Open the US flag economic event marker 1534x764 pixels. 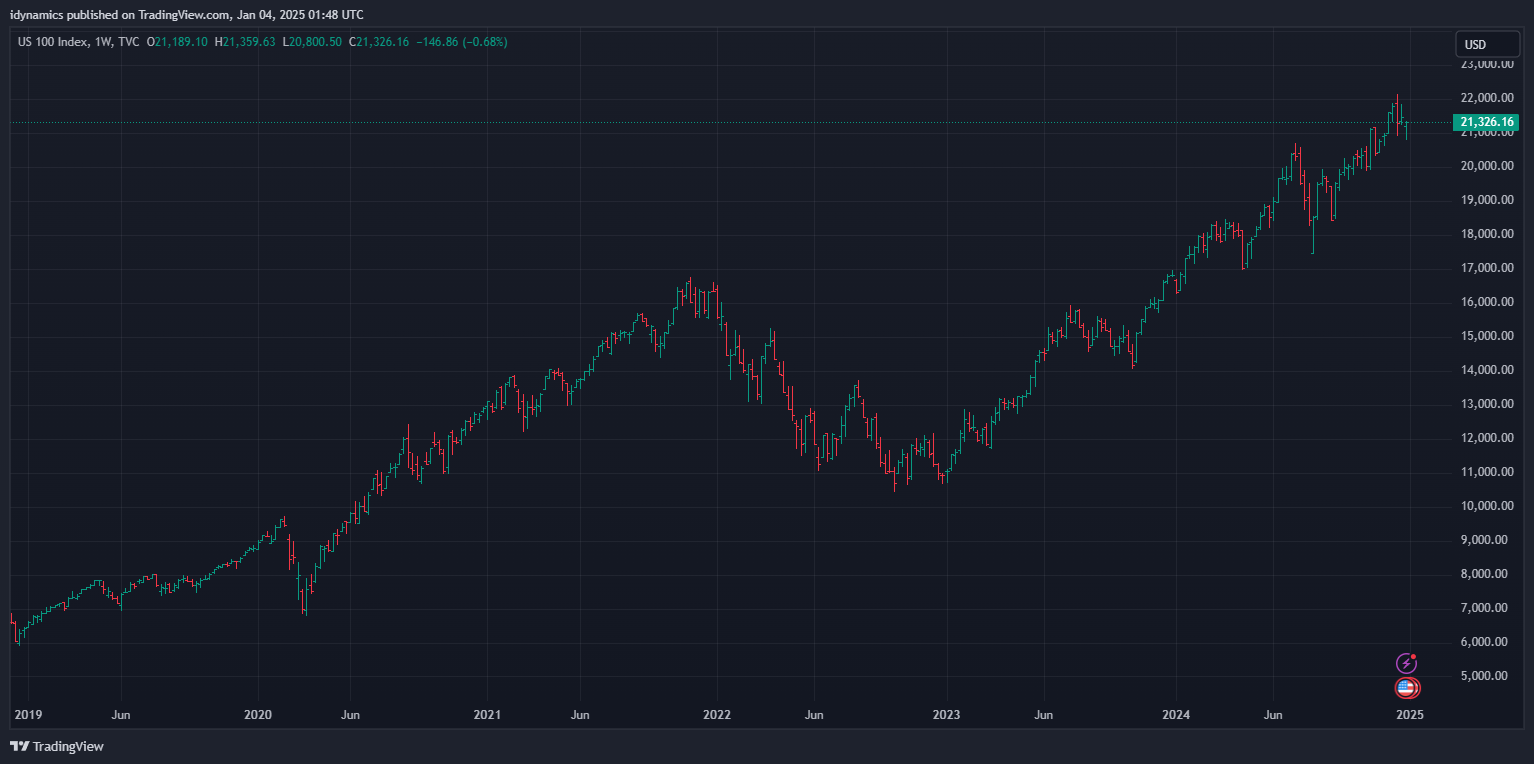1406,687
